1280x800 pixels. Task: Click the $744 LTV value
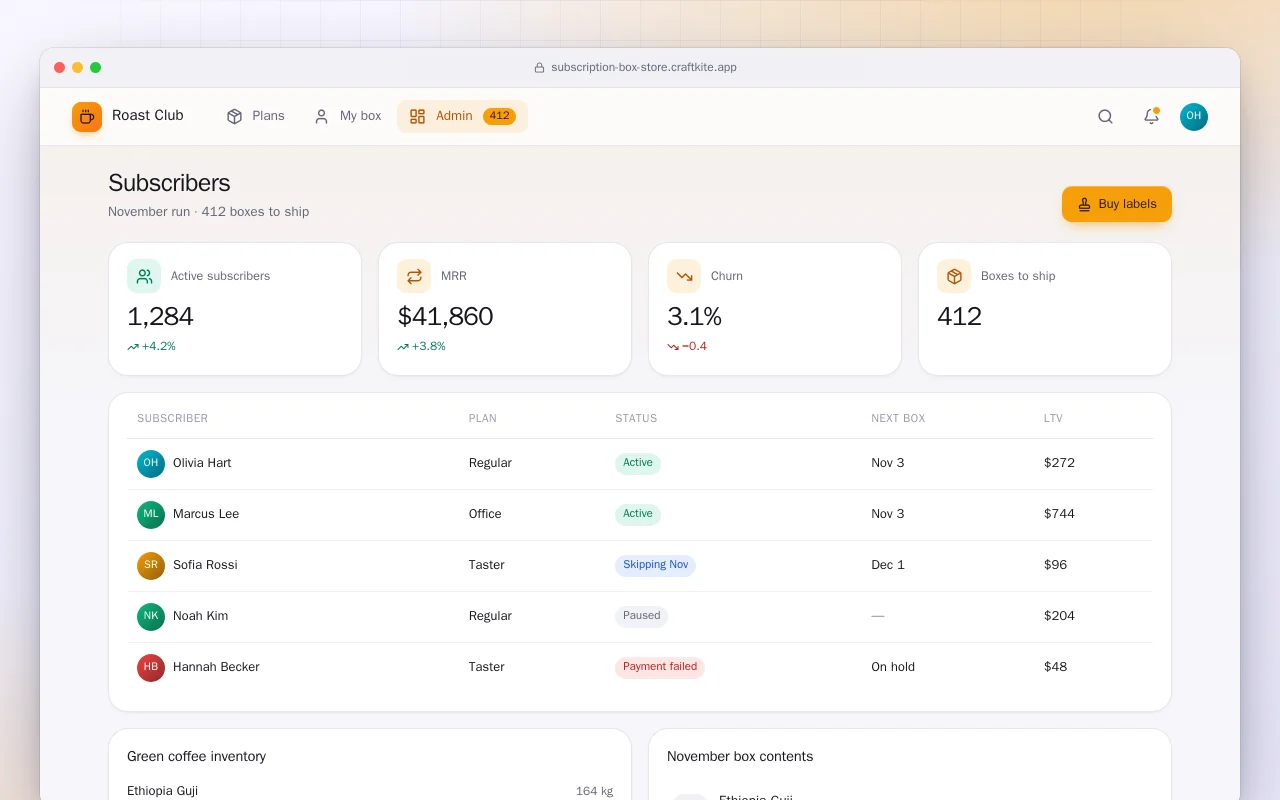1059,514
